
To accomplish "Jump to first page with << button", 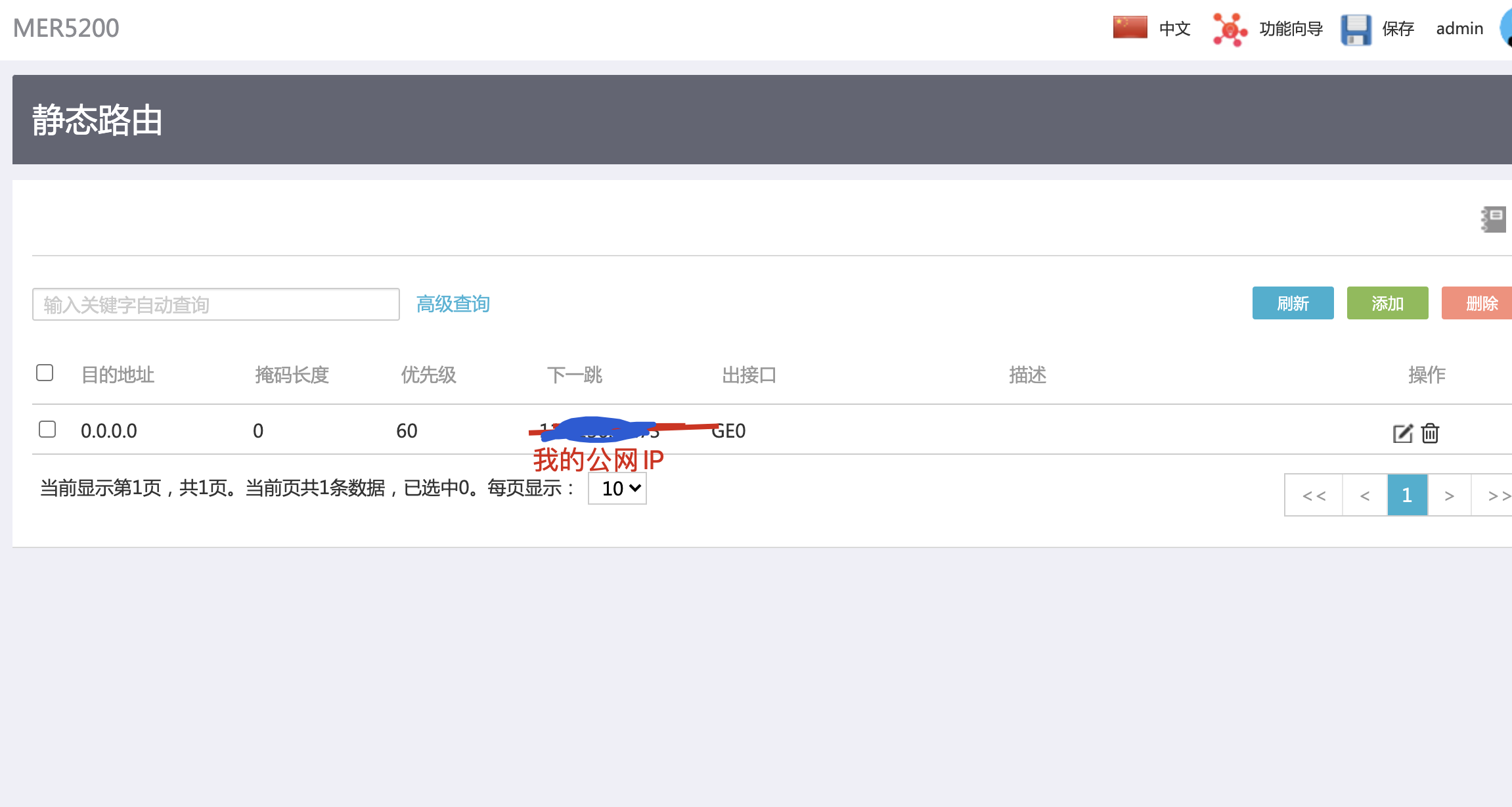I will (x=1314, y=495).
